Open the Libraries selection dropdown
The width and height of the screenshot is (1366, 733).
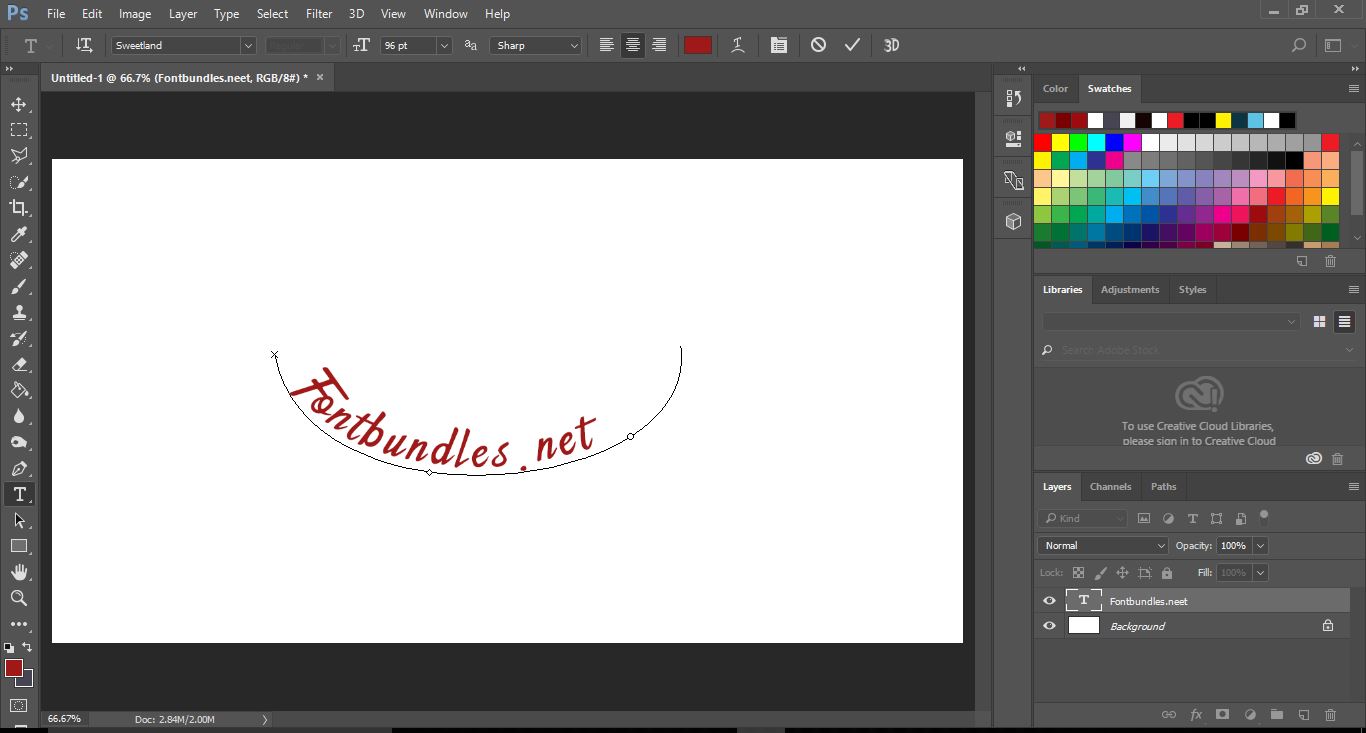pos(1170,321)
